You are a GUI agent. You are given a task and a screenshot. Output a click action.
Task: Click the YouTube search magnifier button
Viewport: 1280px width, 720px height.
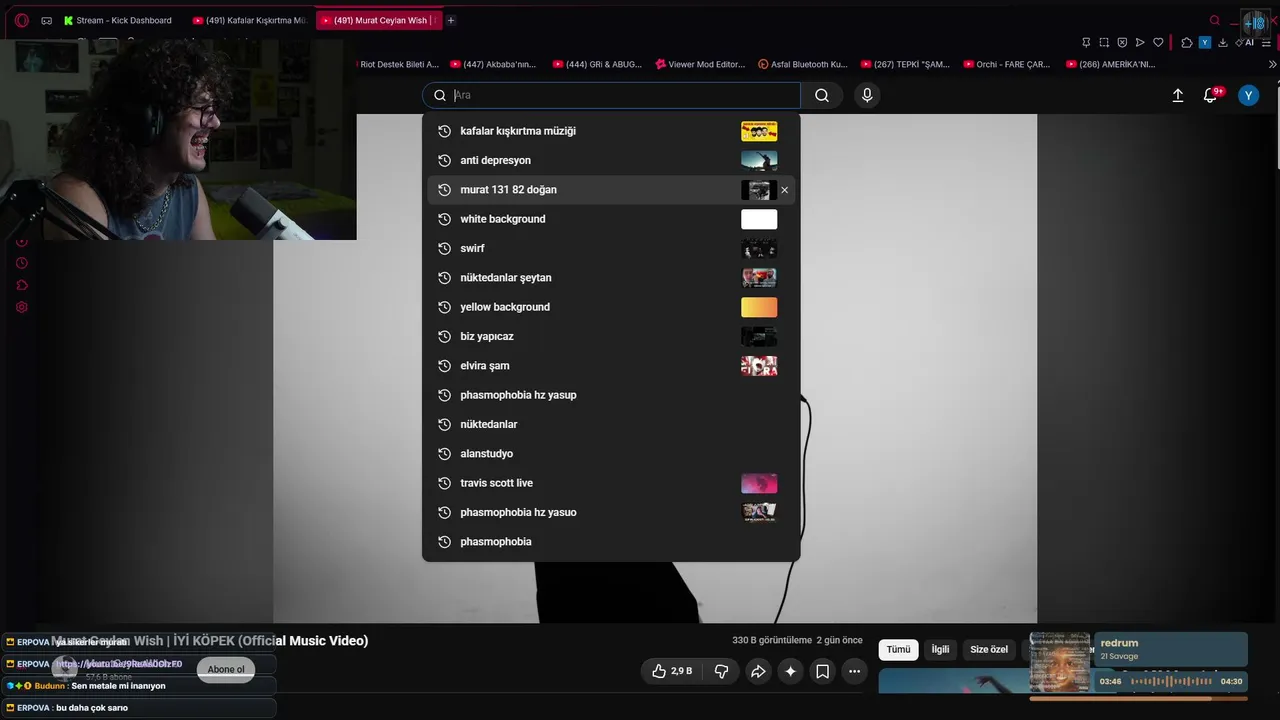click(x=822, y=95)
